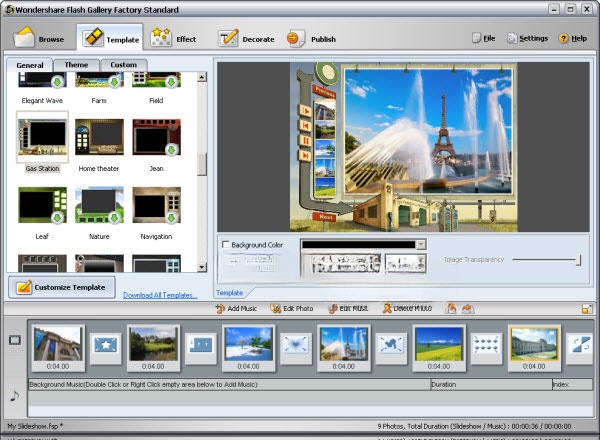Viewport: 600px width, 440px height.
Task: Choose the Home theater template thumbnail
Action: click(99, 137)
